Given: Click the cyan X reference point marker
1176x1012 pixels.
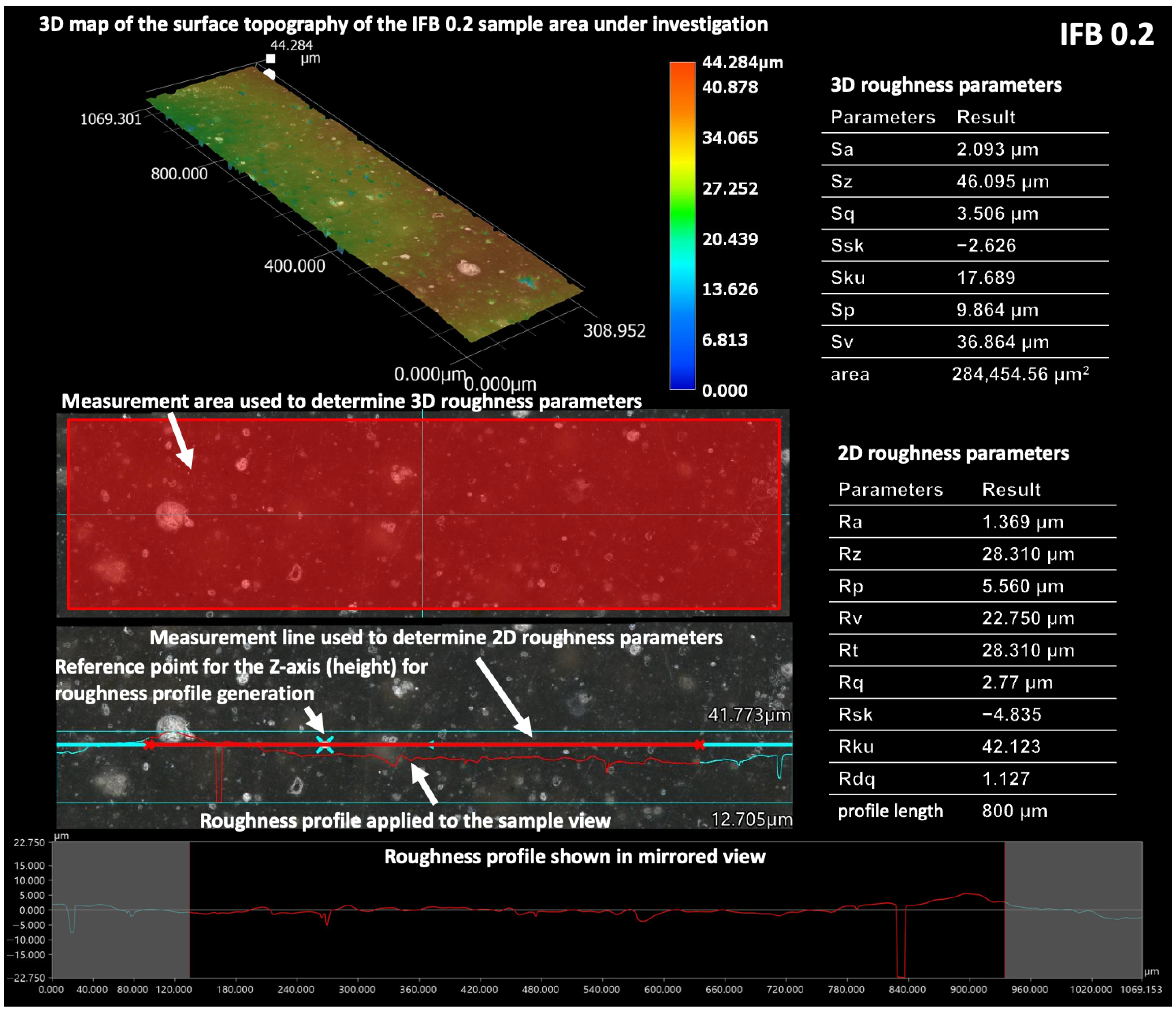Looking at the screenshot, I should tap(325, 744).
